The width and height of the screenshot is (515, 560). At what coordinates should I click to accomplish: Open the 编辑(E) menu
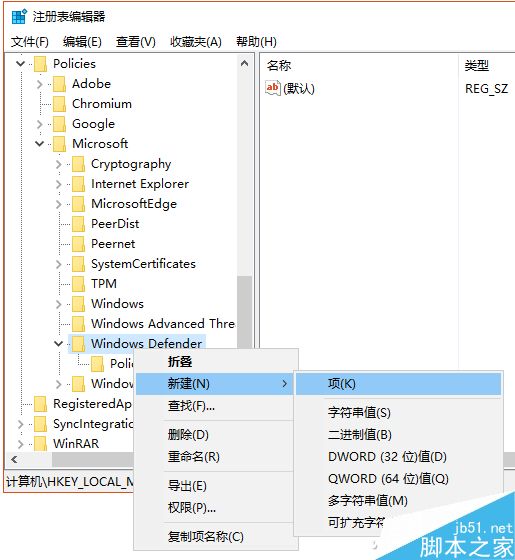[x=82, y=42]
